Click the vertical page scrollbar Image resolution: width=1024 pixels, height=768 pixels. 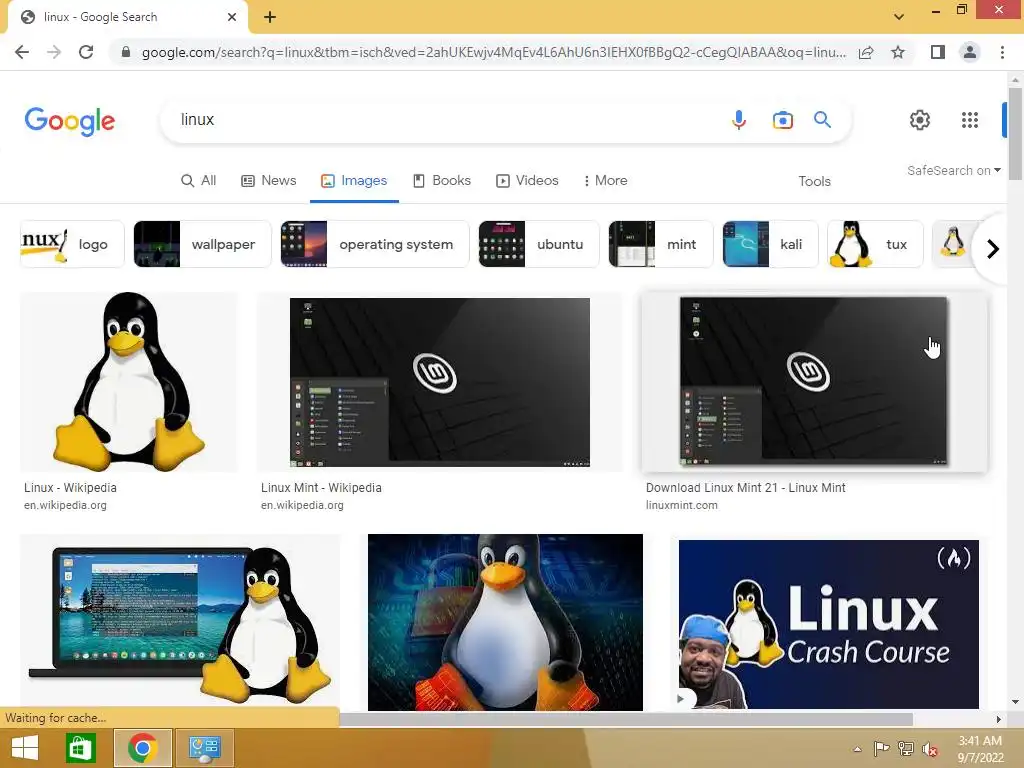pyautogui.click(x=1015, y=135)
